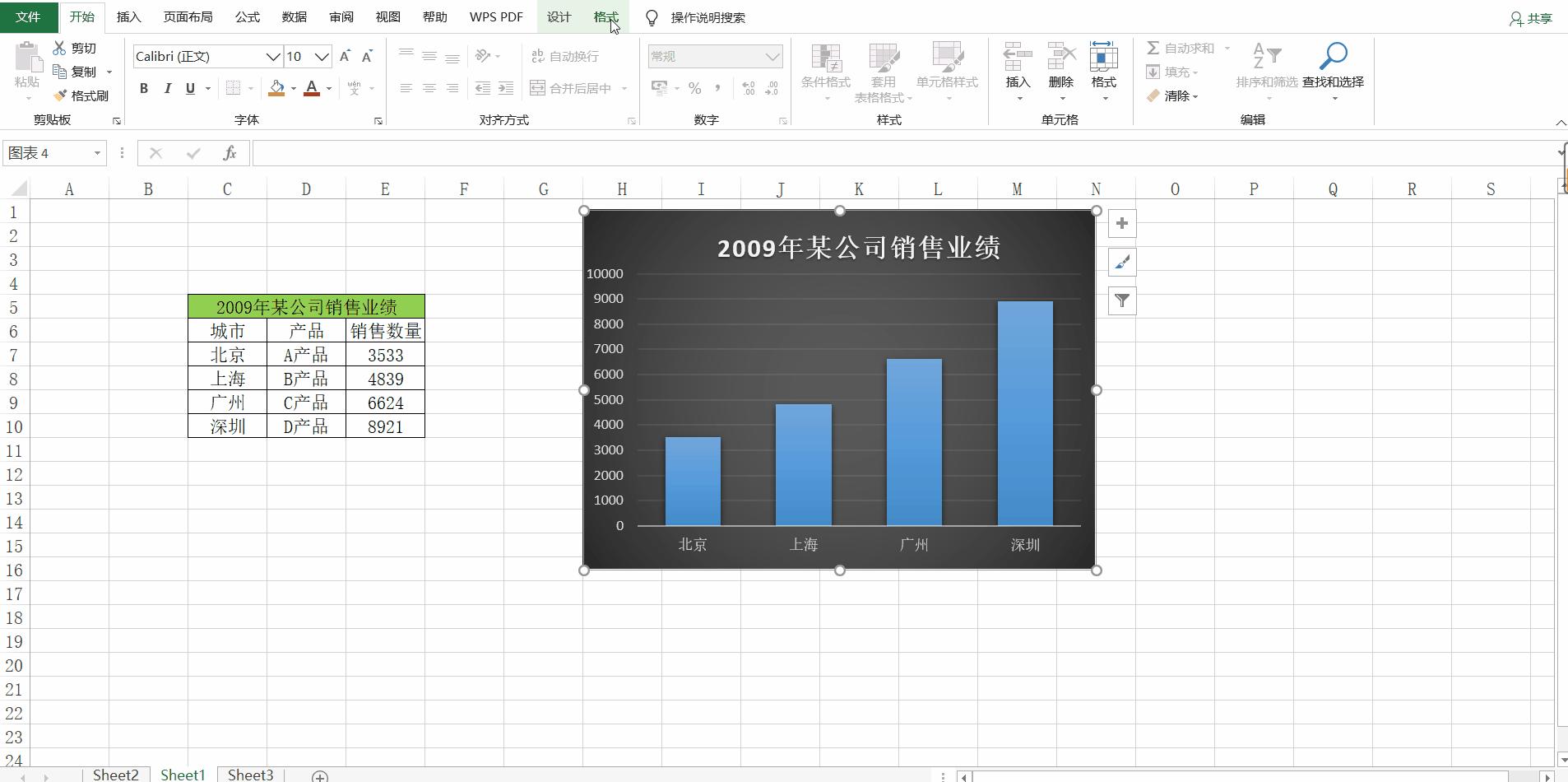The width and height of the screenshot is (1568, 782).
Task: Open the 插入 menu tab
Action: click(x=129, y=16)
